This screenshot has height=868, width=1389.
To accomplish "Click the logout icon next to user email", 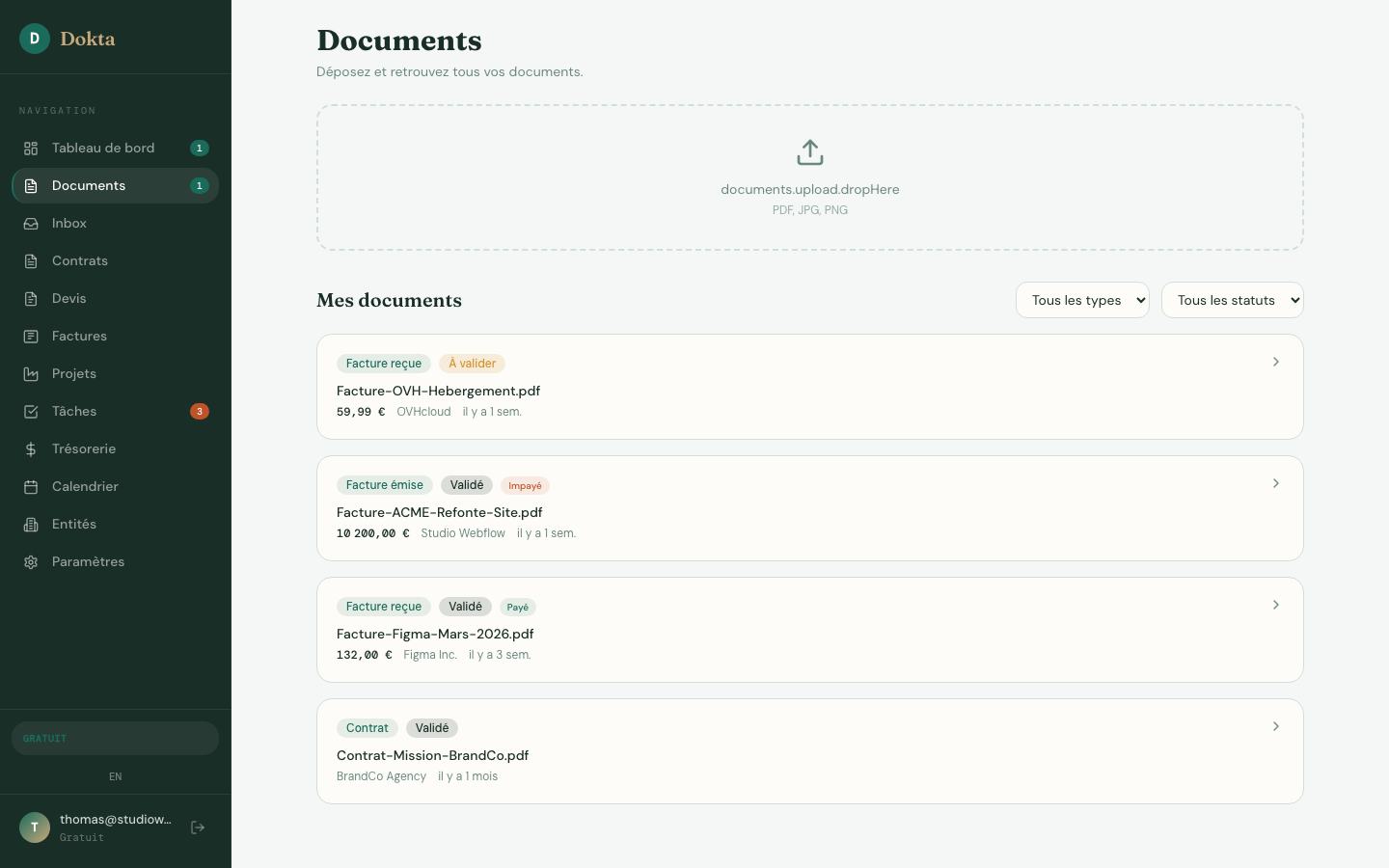I will pyautogui.click(x=198, y=827).
